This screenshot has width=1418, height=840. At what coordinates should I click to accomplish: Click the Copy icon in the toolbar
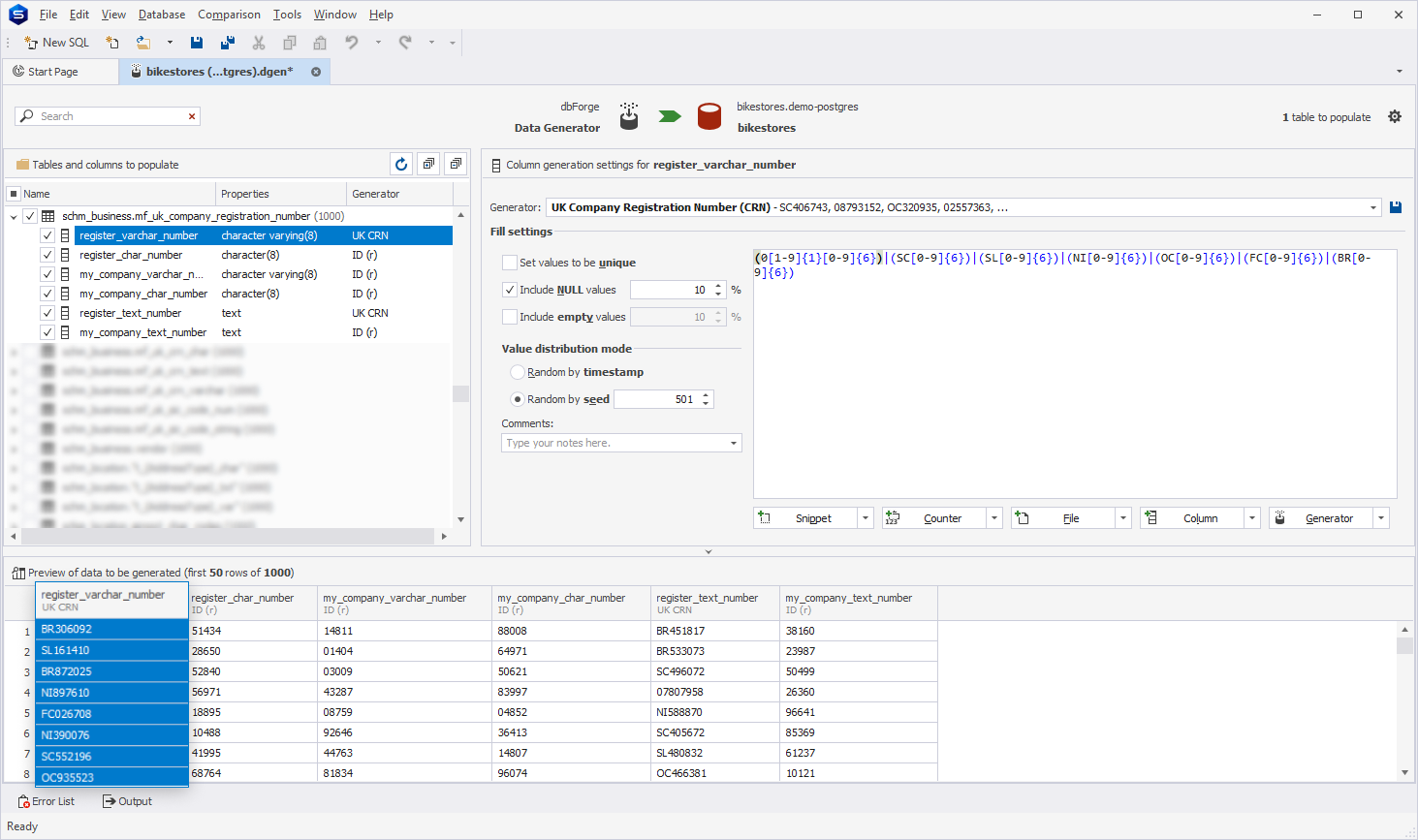[x=290, y=43]
